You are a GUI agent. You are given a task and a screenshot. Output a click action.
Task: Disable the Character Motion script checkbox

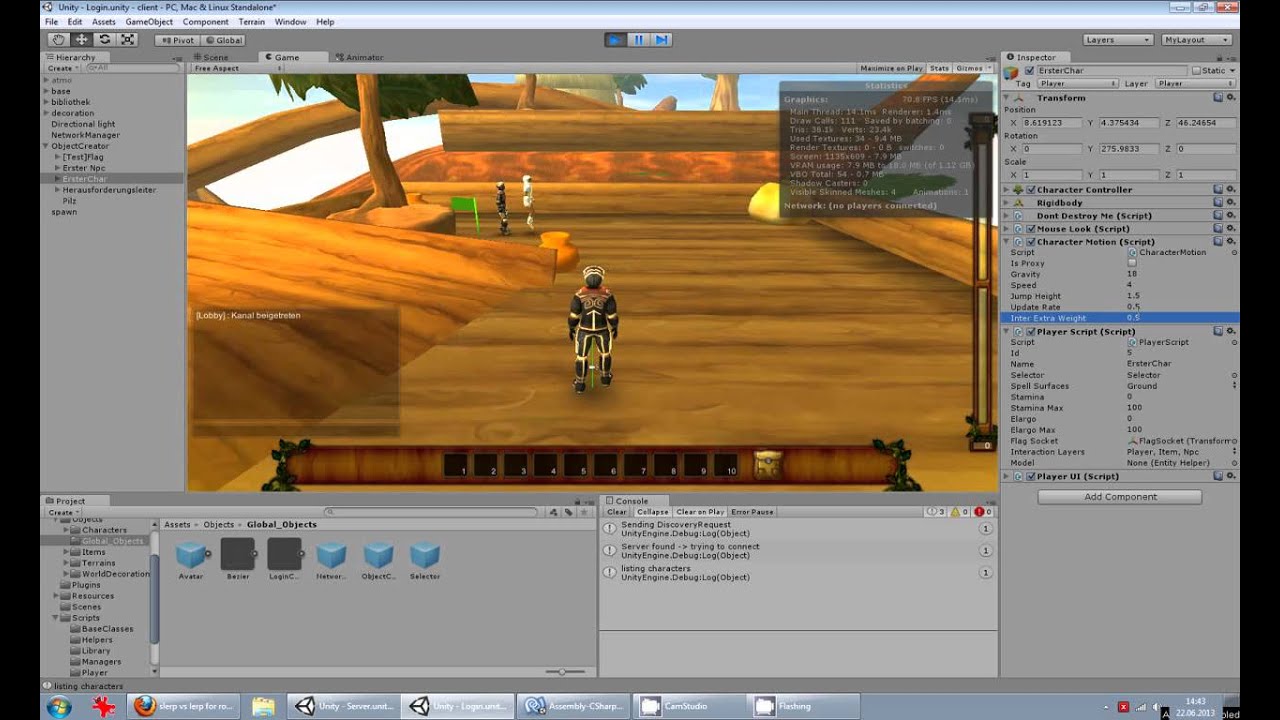pos(1030,241)
